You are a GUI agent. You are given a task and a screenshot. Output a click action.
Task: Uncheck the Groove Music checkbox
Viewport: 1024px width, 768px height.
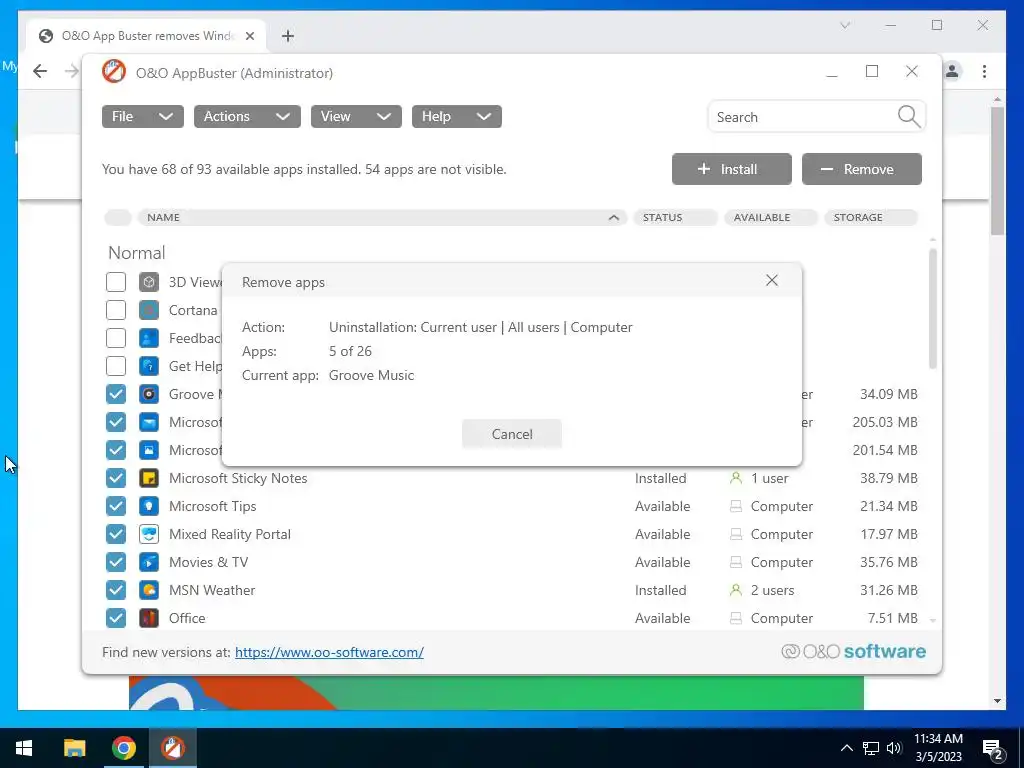click(116, 394)
